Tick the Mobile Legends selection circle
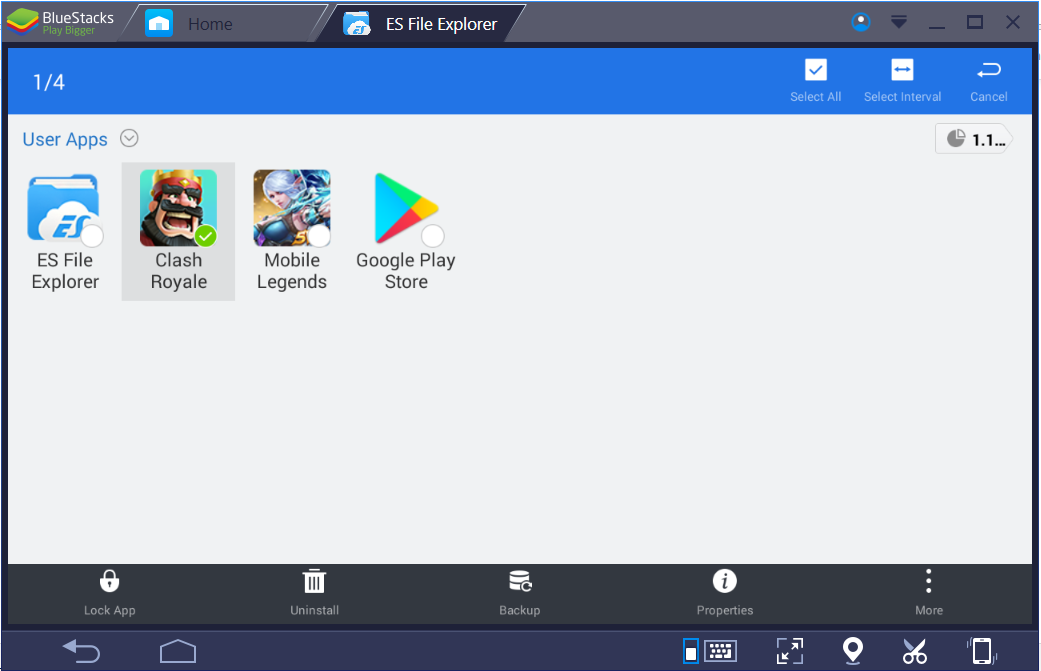This screenshot has width=1041, height=671. tap(319, 236)
